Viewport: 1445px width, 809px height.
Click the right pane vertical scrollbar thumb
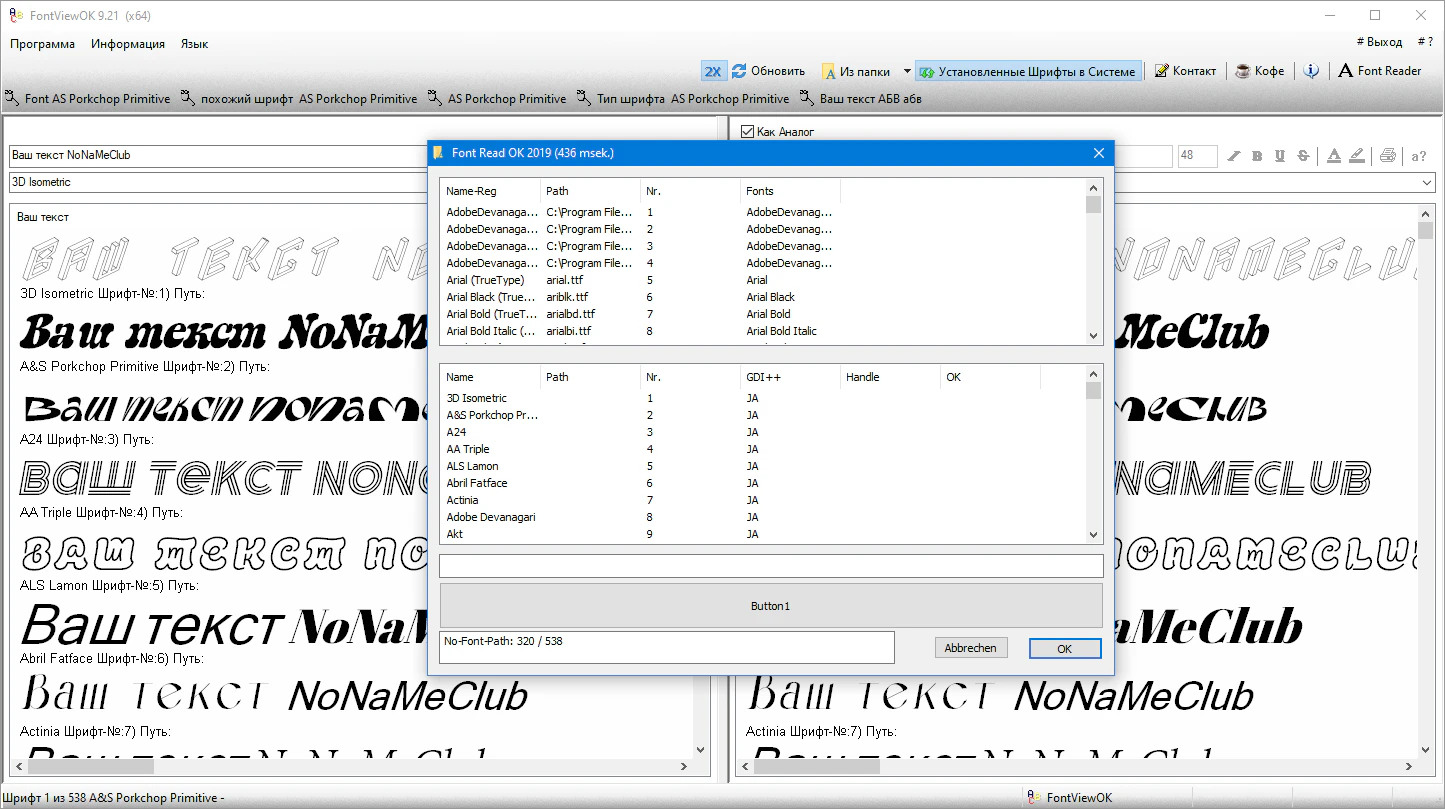pyautogui.click(x=1425, y=230)
